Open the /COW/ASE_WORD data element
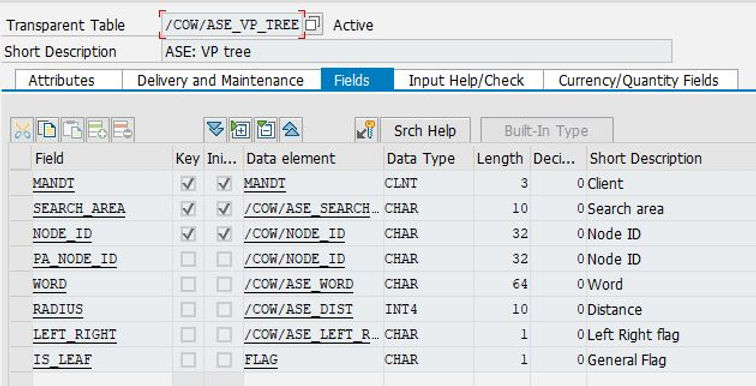This screenshot has height=386, width=756. [x=298, y=284]
